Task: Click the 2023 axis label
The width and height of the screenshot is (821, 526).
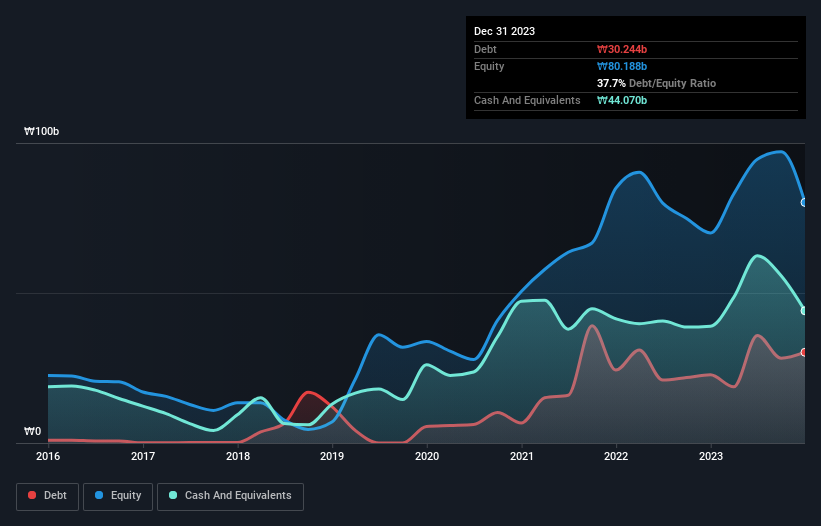Action: click(x=711, y=456)
